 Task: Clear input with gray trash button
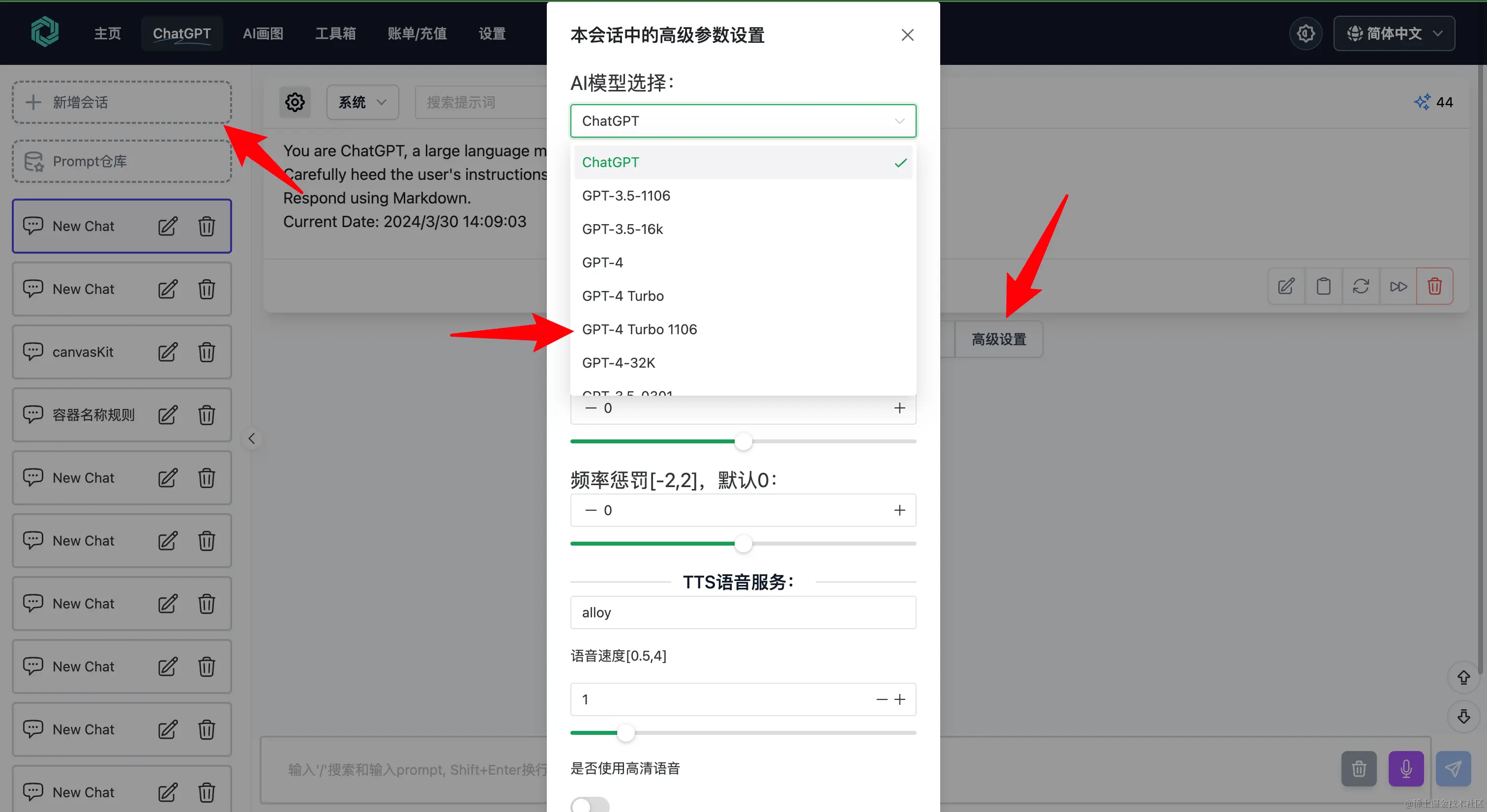coord(1359,769)
